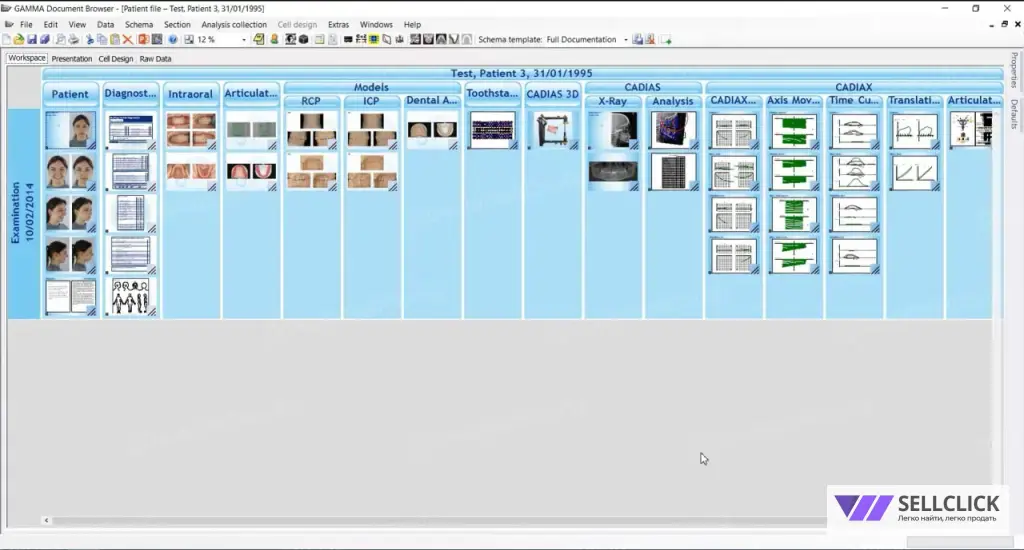Image resolution: width=1024 pixels, height=550 pixels.
Task: Switch to the Presentation tab
Action: (x=72, y=59)
